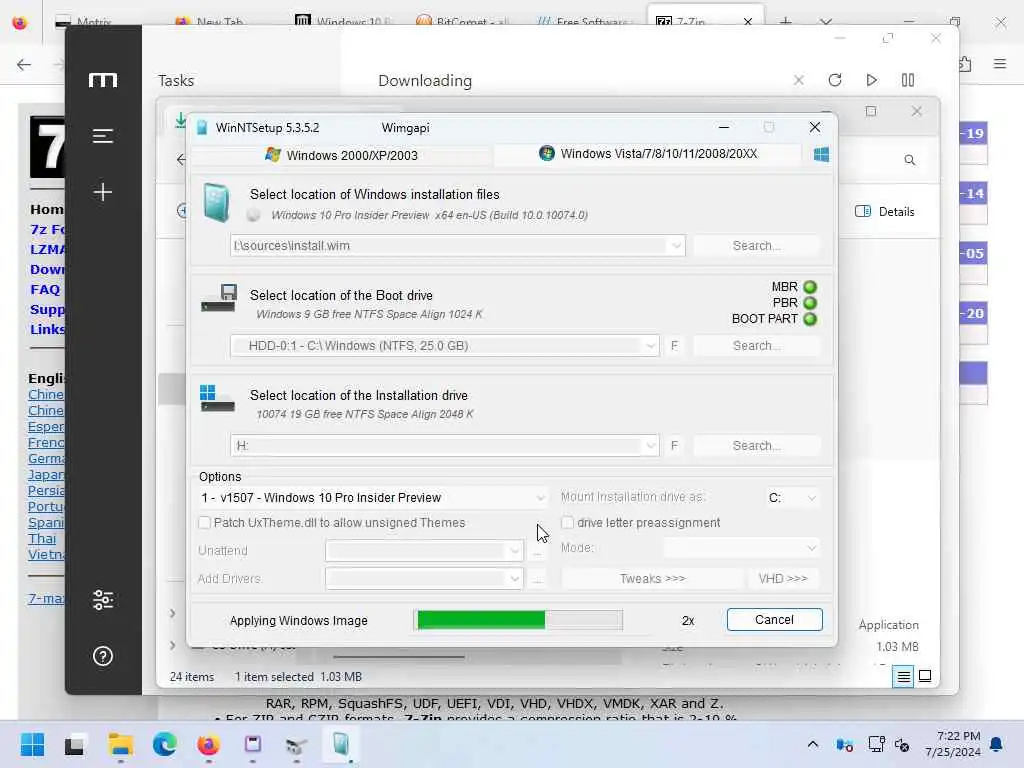Image resolution: width=1024 pixels, height=768 pixels.
Task: Search for the Installation drive location
Action: [x=756, y=445]
